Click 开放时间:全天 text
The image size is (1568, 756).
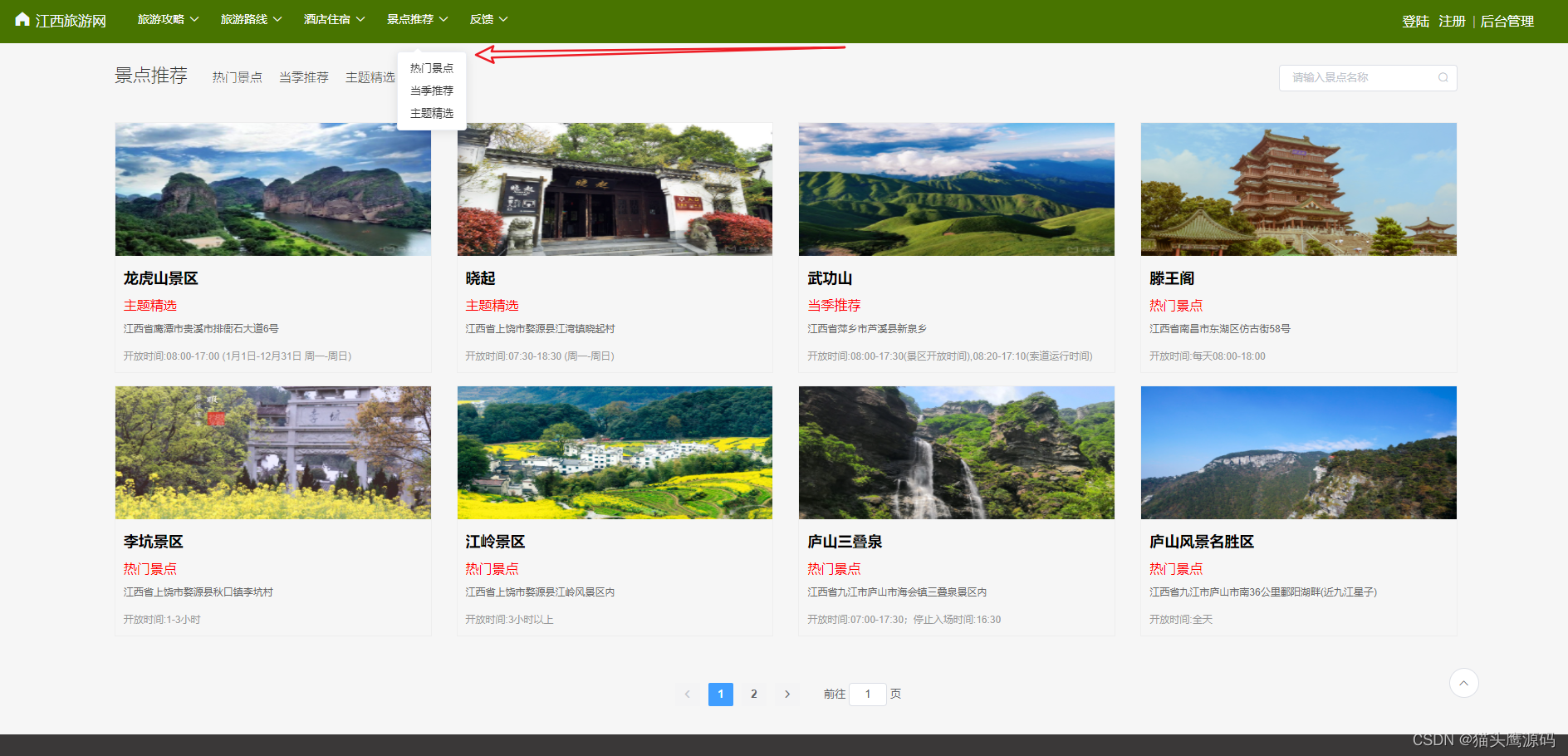[1181, 620]
